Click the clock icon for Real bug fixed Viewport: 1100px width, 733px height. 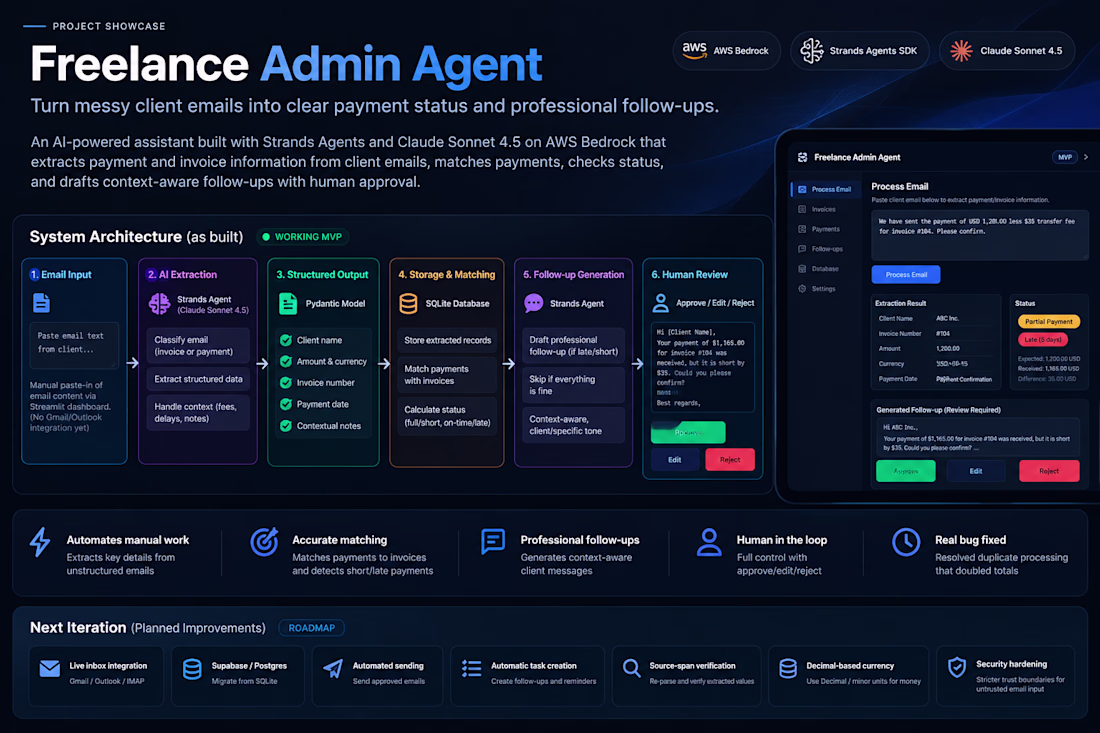click(x=906, y=542)
